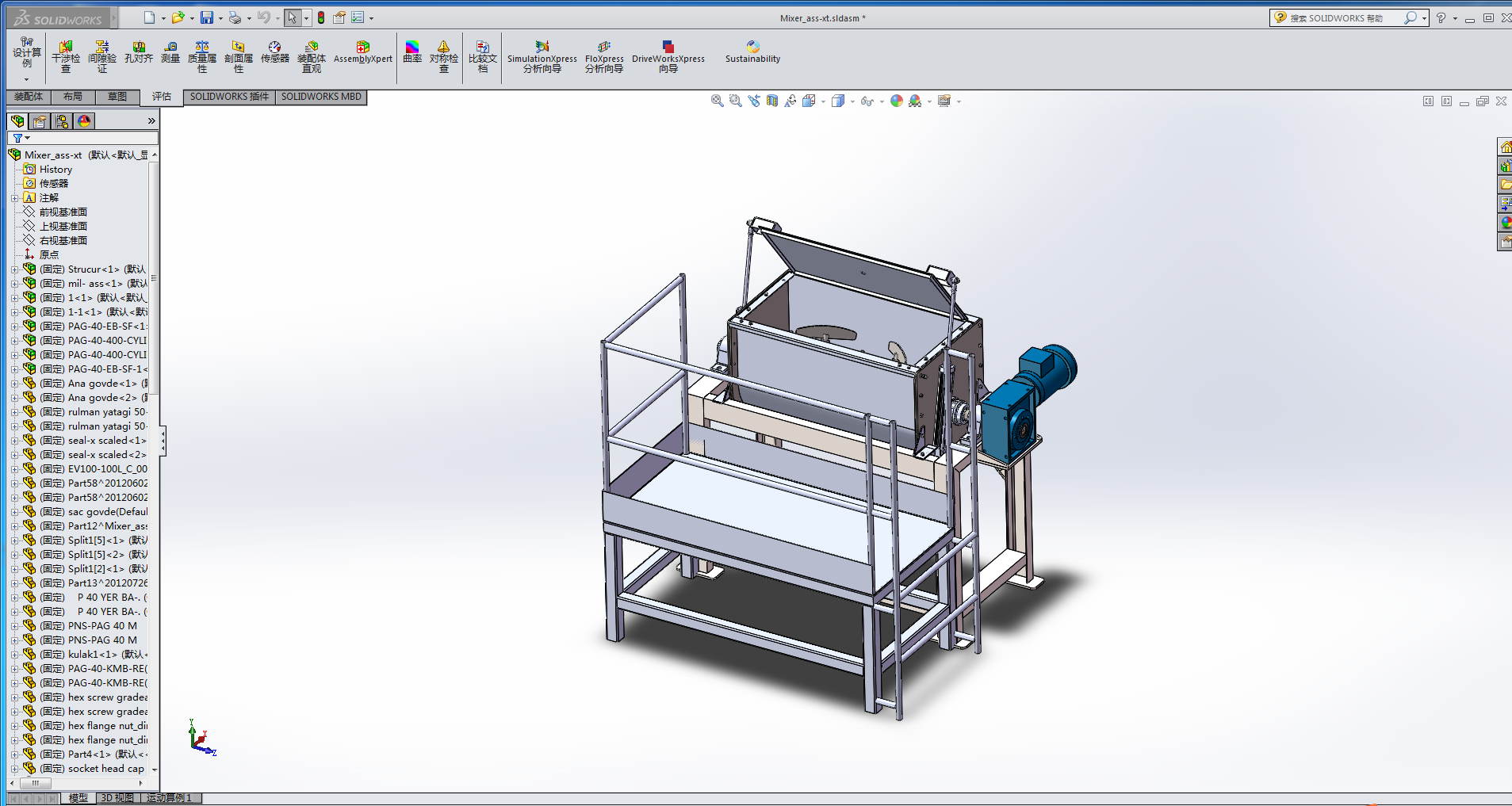Open the 干涉检查 interference check tool

coord(66,56)
